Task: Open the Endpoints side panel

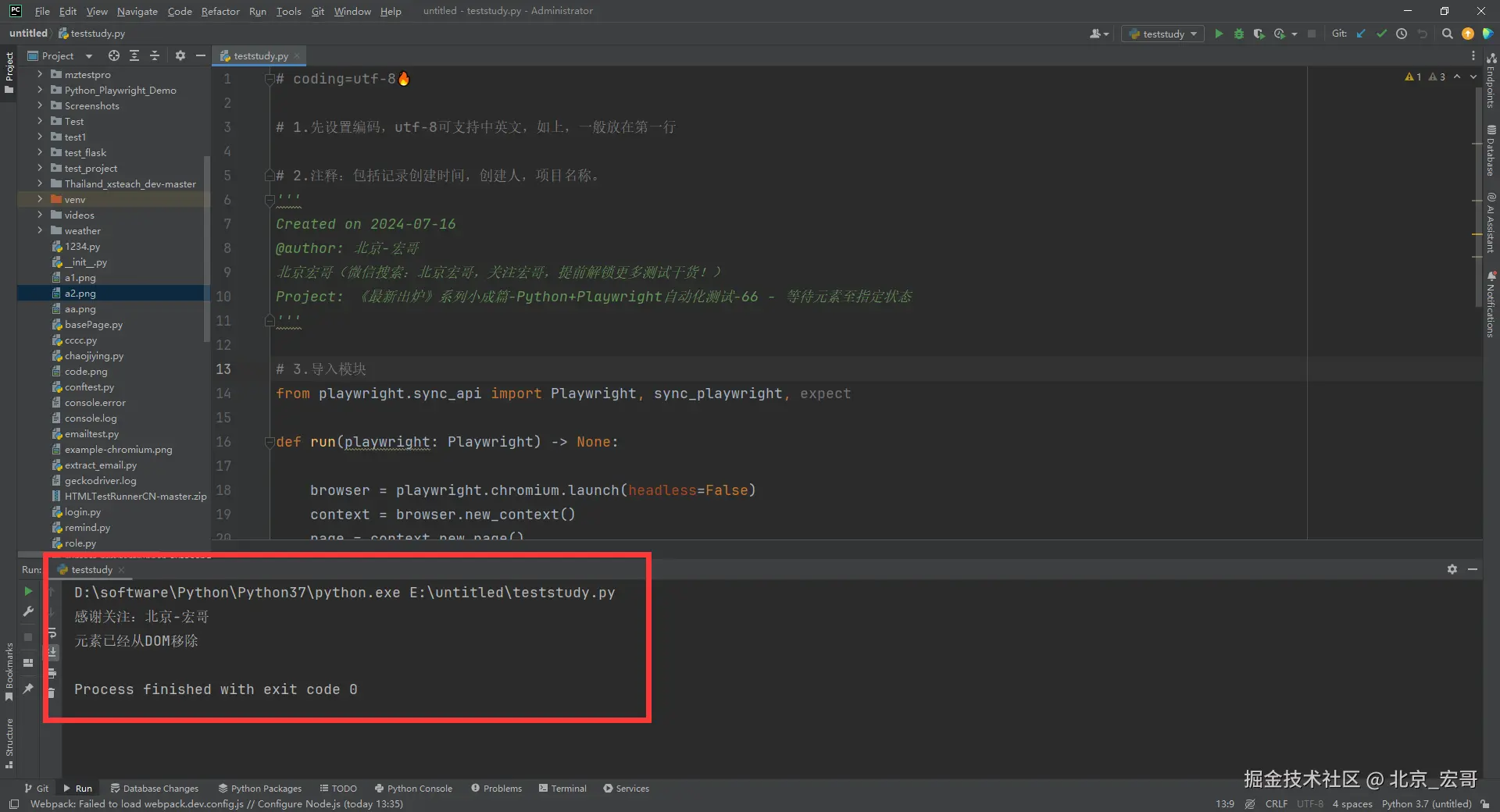Action: pyautogui.click(x=1491, y=80)
